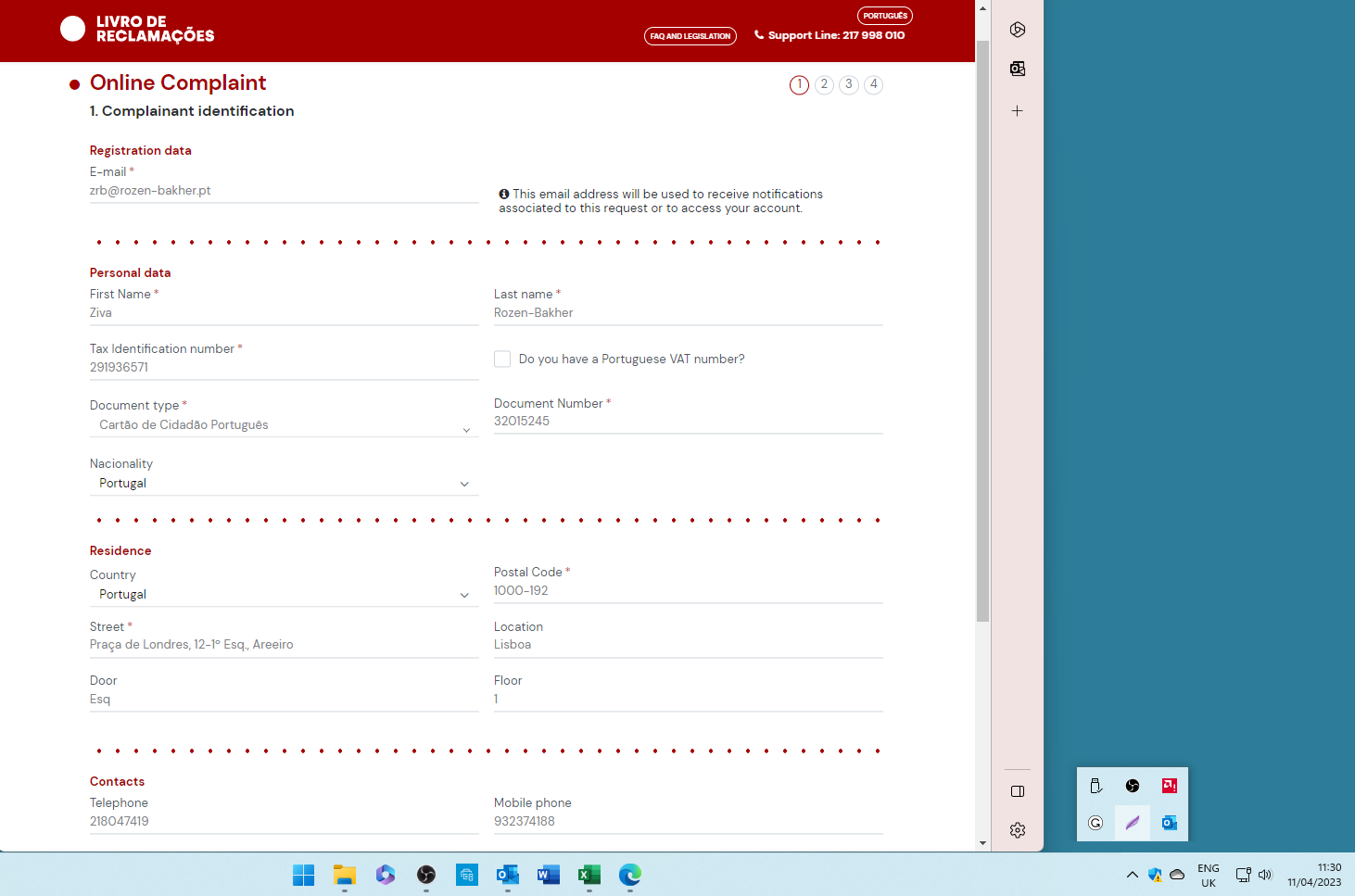Switch to Outlook on the taskbar
Image resolution: width=1355 pixels, height=896 pixels.
[x=508, y=875]
